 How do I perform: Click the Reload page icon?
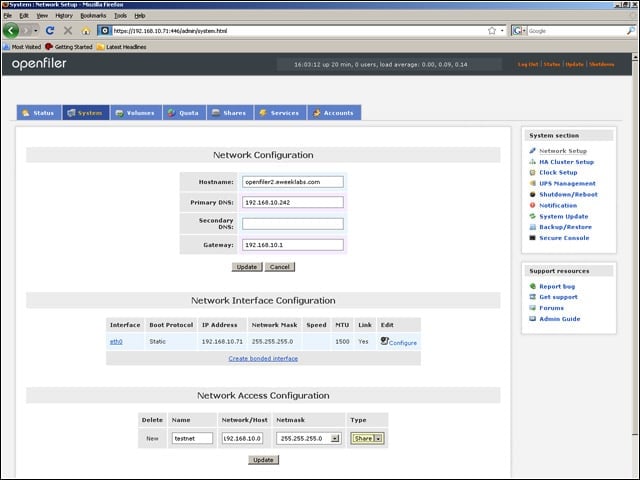point(50,31)
